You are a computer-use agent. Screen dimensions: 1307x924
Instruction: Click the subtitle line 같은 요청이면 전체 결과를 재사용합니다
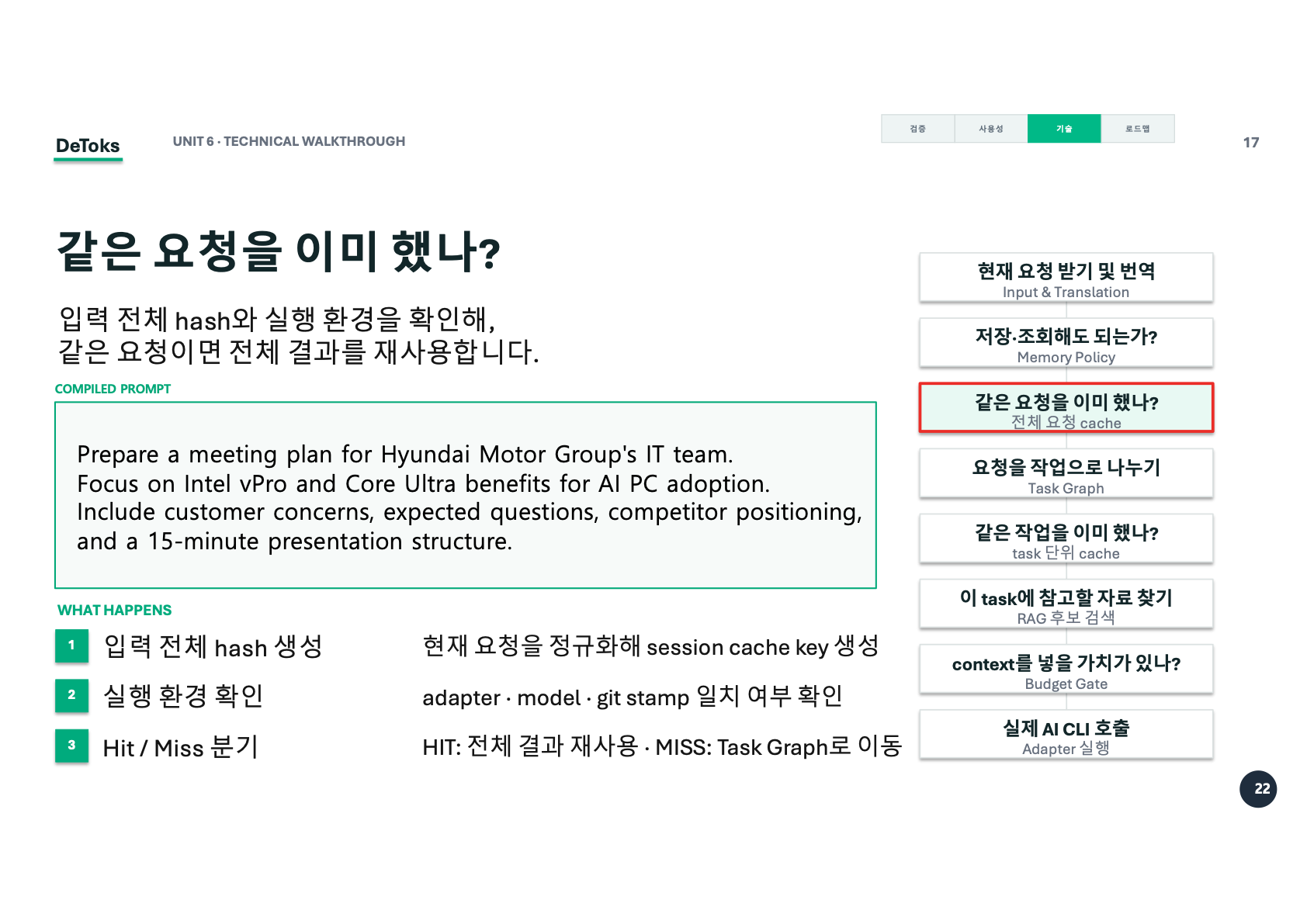point(299,351)
